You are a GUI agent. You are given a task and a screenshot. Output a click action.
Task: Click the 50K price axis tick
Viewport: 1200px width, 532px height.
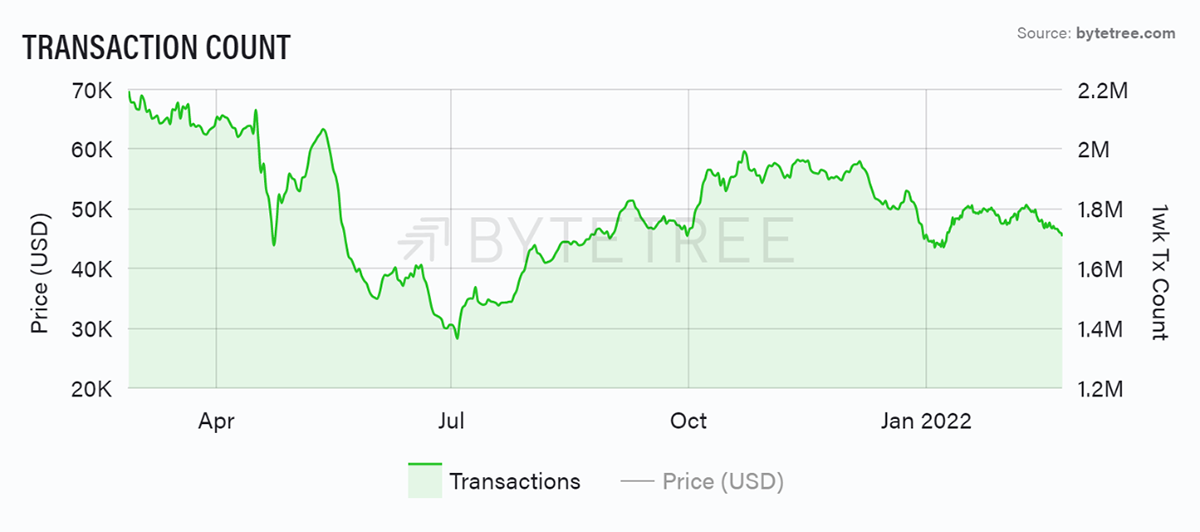[93, 209]
